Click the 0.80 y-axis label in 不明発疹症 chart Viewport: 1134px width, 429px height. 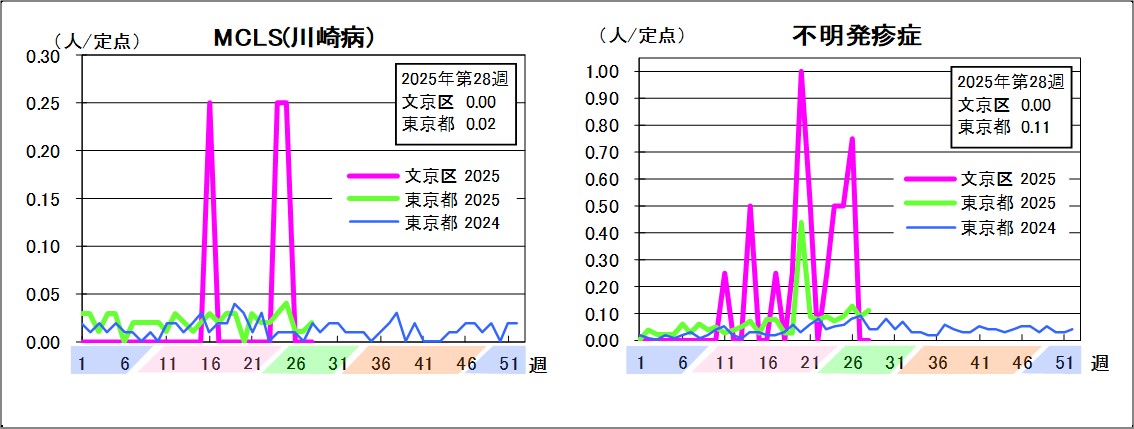pyautogui.click(x=602, y=125)
